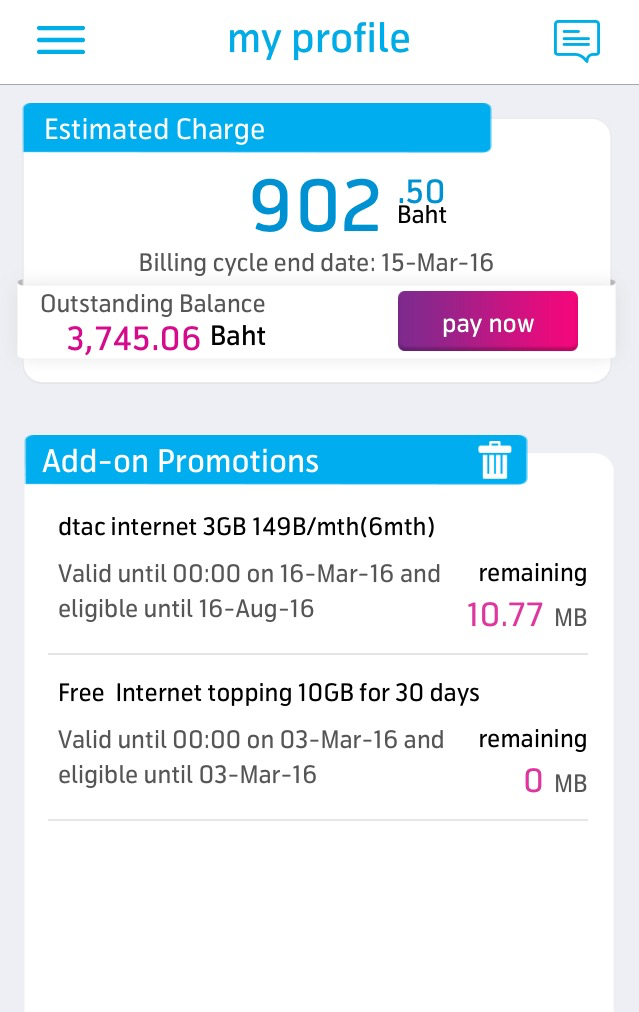Tap remaining label for Free Internet topping
Image resolution: width=639 pixels, height=1012 pixels.
(x=532, y=739)
